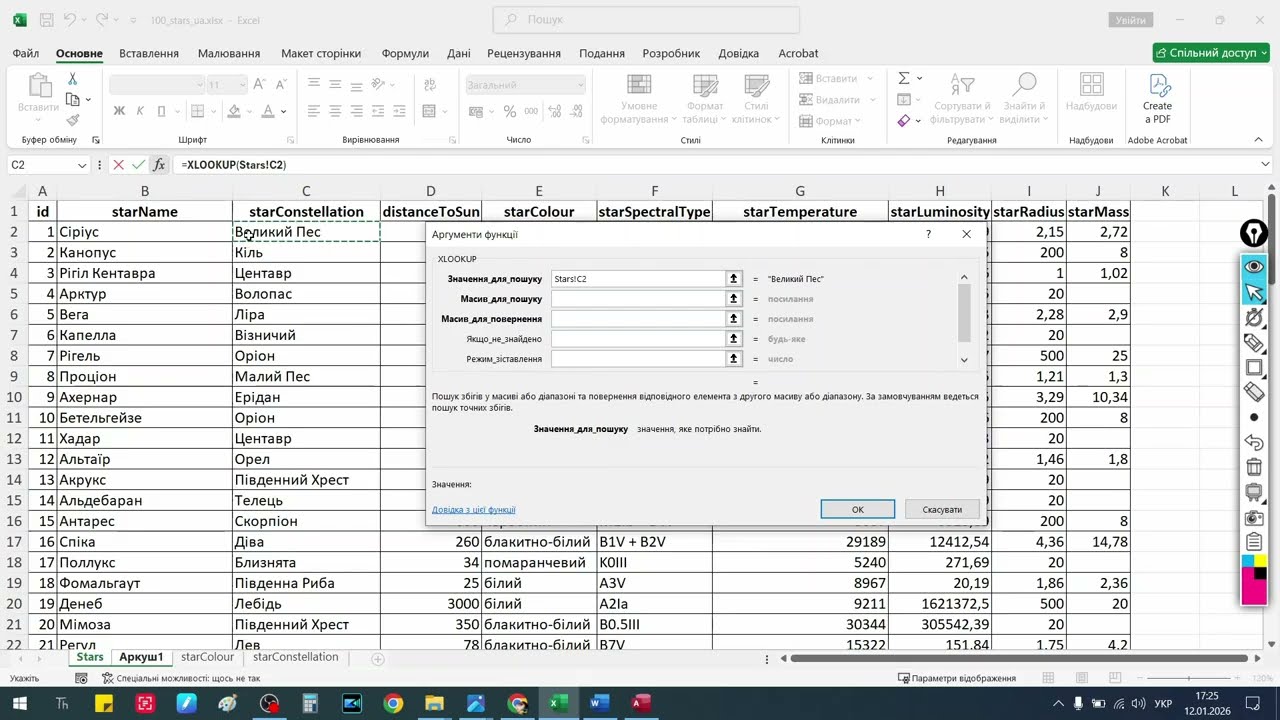The width and height of the screenshot is (1280, 720).
Task: Click the question mark in the dialog title
Action: pyautogui.click(x=928, y=234)
